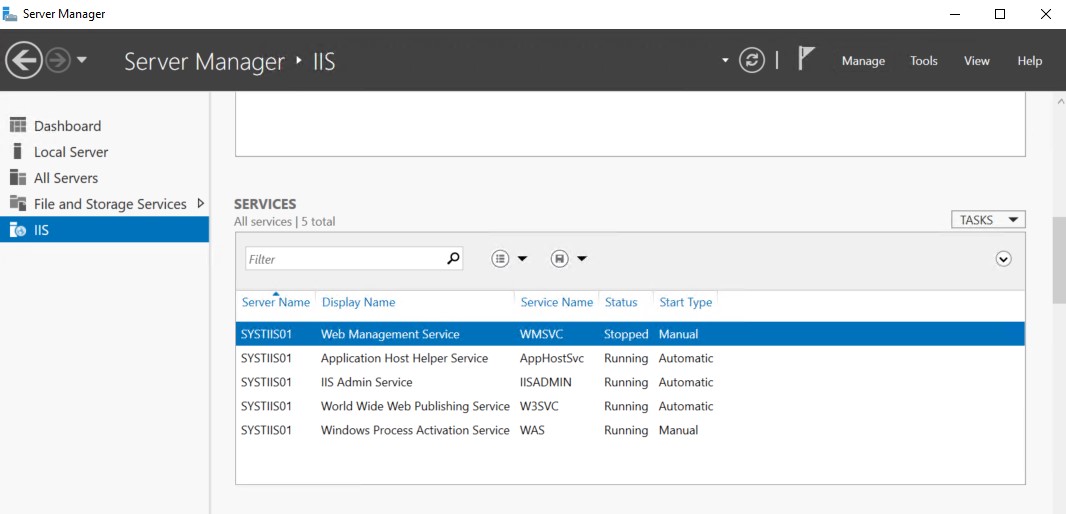Open the TASKS dropdown
1066x514 pixels.
point(988,220)
